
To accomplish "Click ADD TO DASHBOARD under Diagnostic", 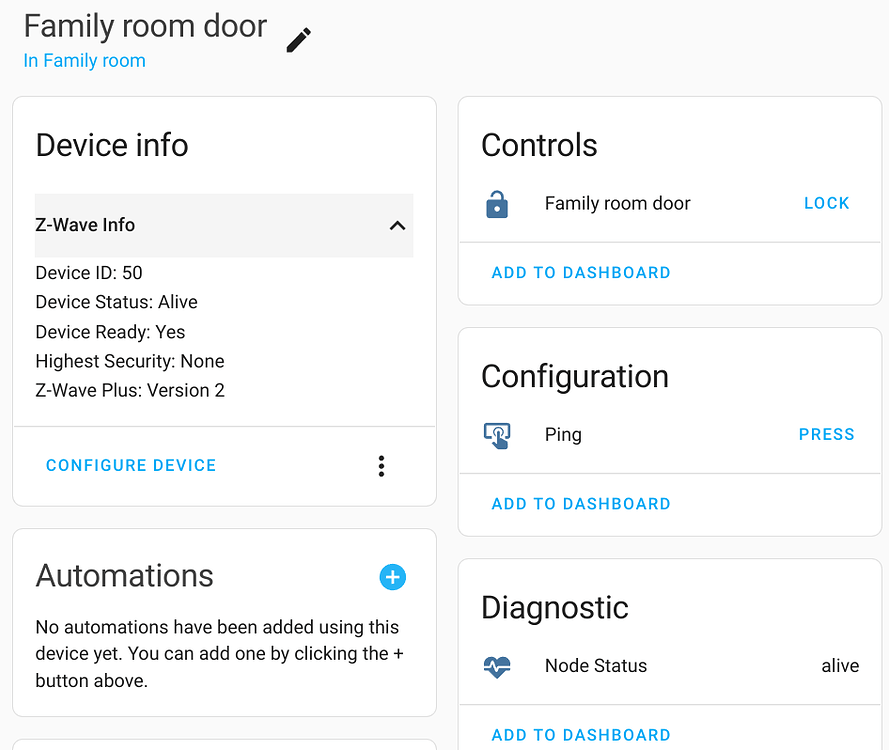I will coord(580,735).
